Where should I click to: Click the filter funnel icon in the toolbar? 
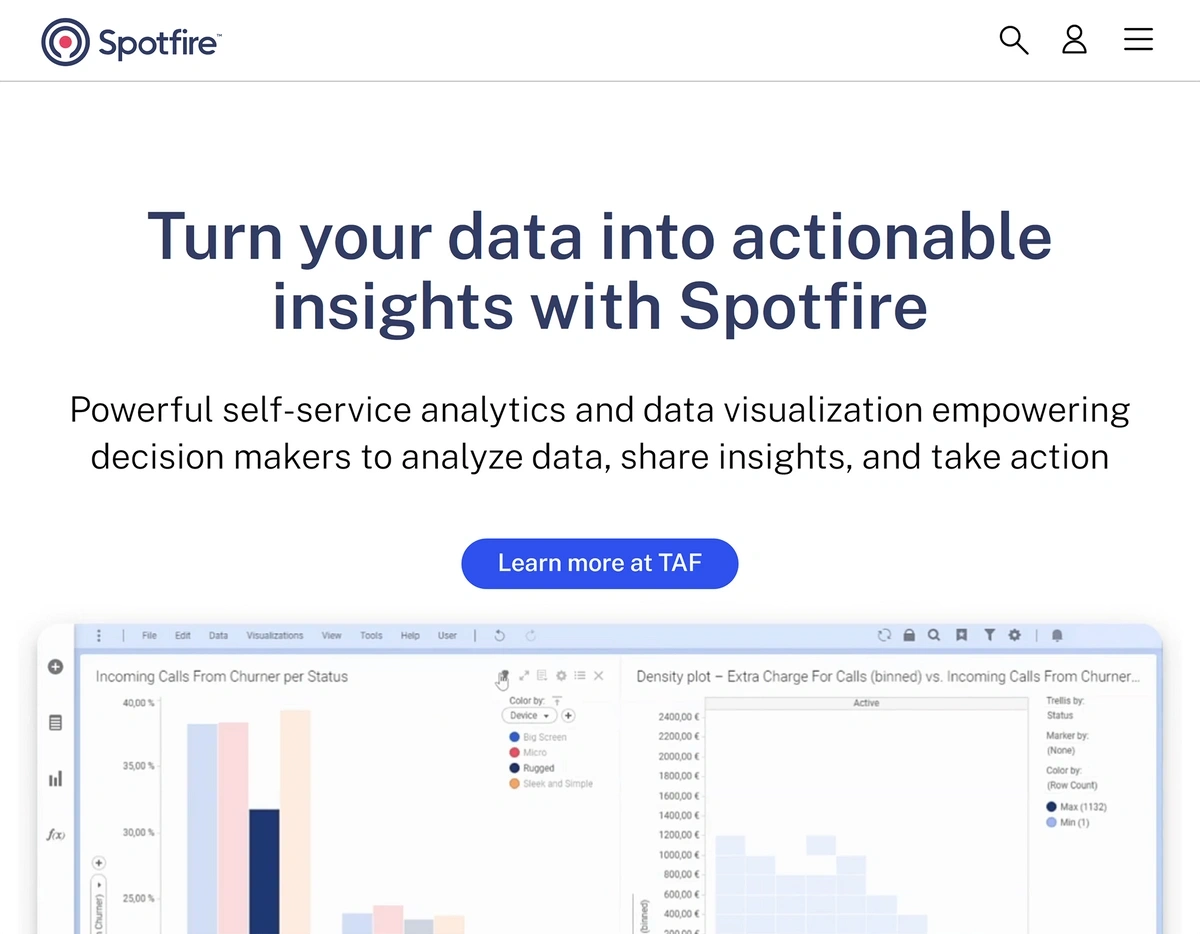tap(989, 635)
